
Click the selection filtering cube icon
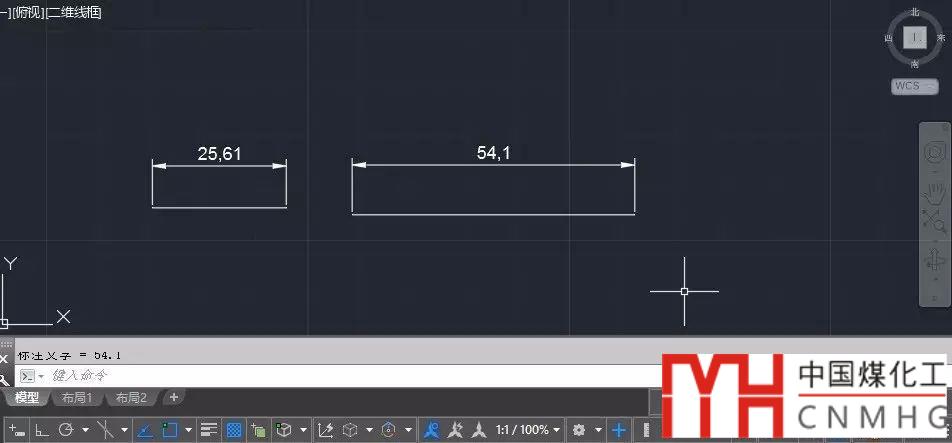350,430
